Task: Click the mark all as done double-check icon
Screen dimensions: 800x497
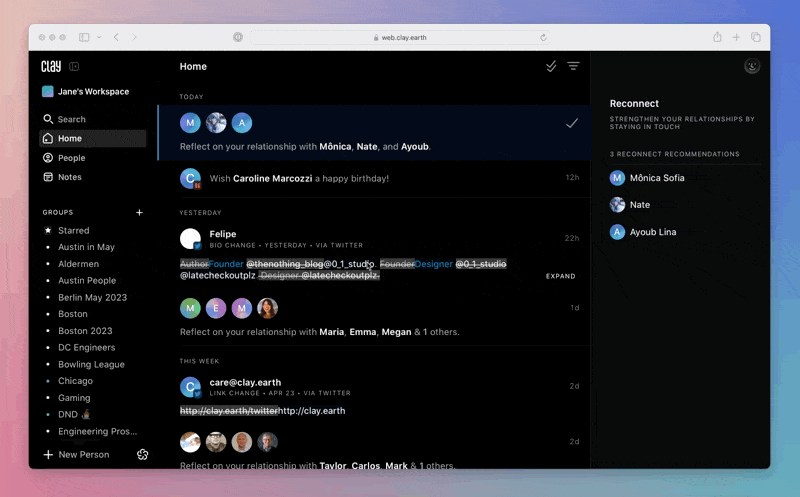Action: click(551, 67)
